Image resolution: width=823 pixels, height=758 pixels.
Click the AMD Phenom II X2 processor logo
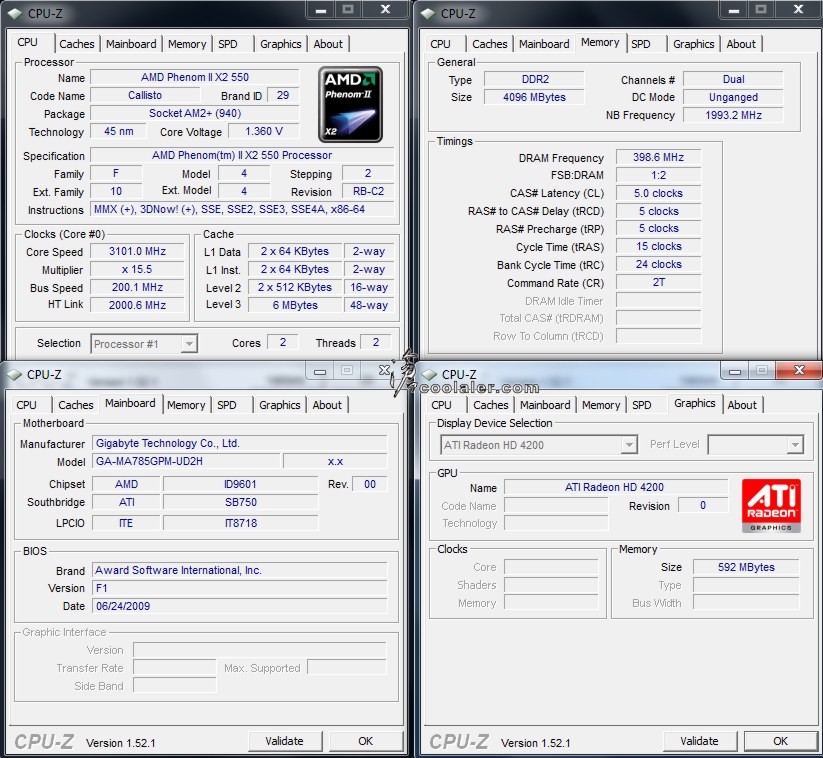pyautogui.click(x=350, y=104)
